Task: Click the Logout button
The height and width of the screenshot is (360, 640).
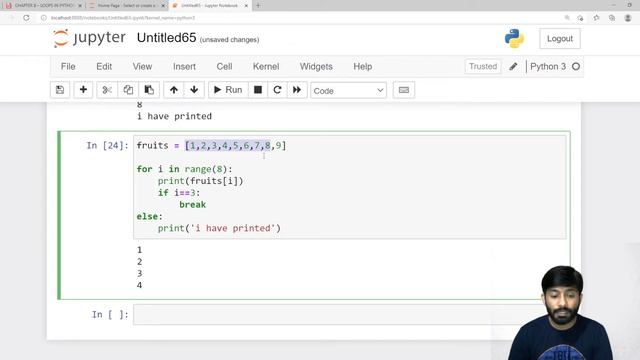Action: (x=560, y=39)
